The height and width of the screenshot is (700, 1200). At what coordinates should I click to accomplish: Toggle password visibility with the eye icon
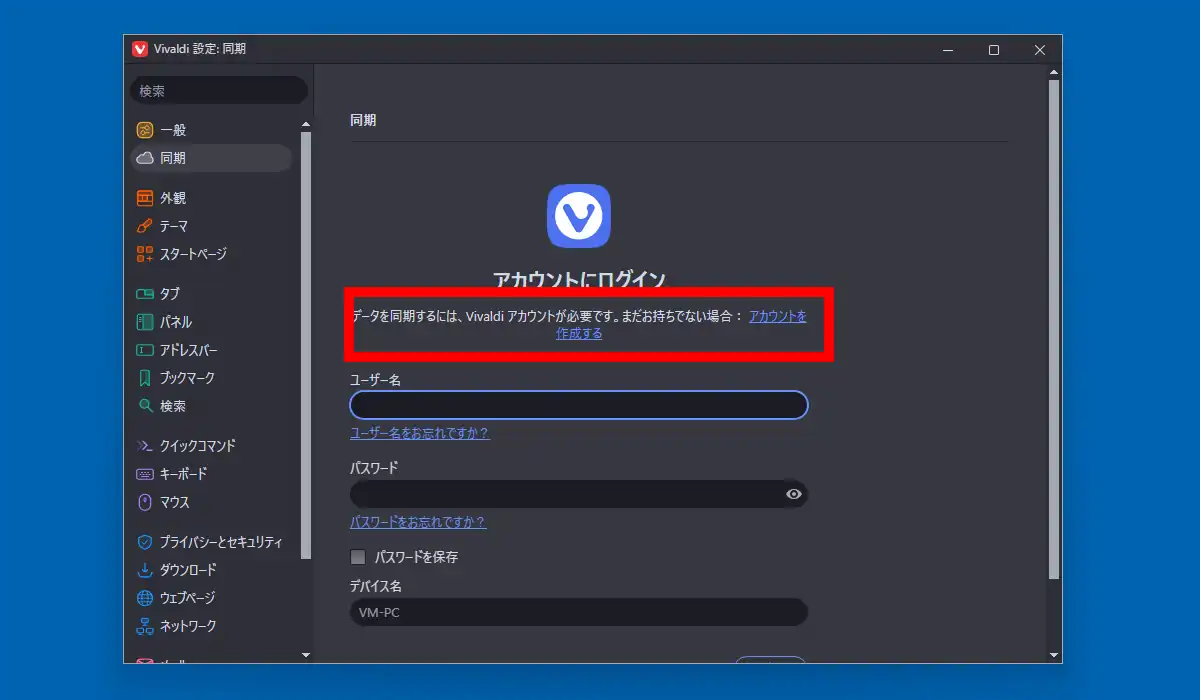[x=794, y=494]
